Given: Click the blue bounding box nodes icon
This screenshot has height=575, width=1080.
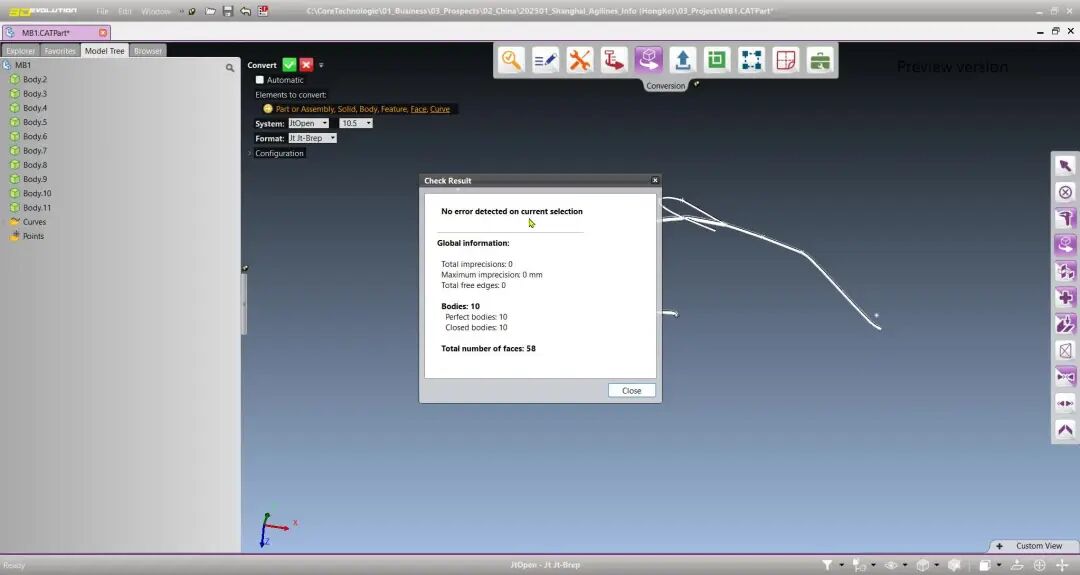Looking at the screenshot, I should coord(751,60).
